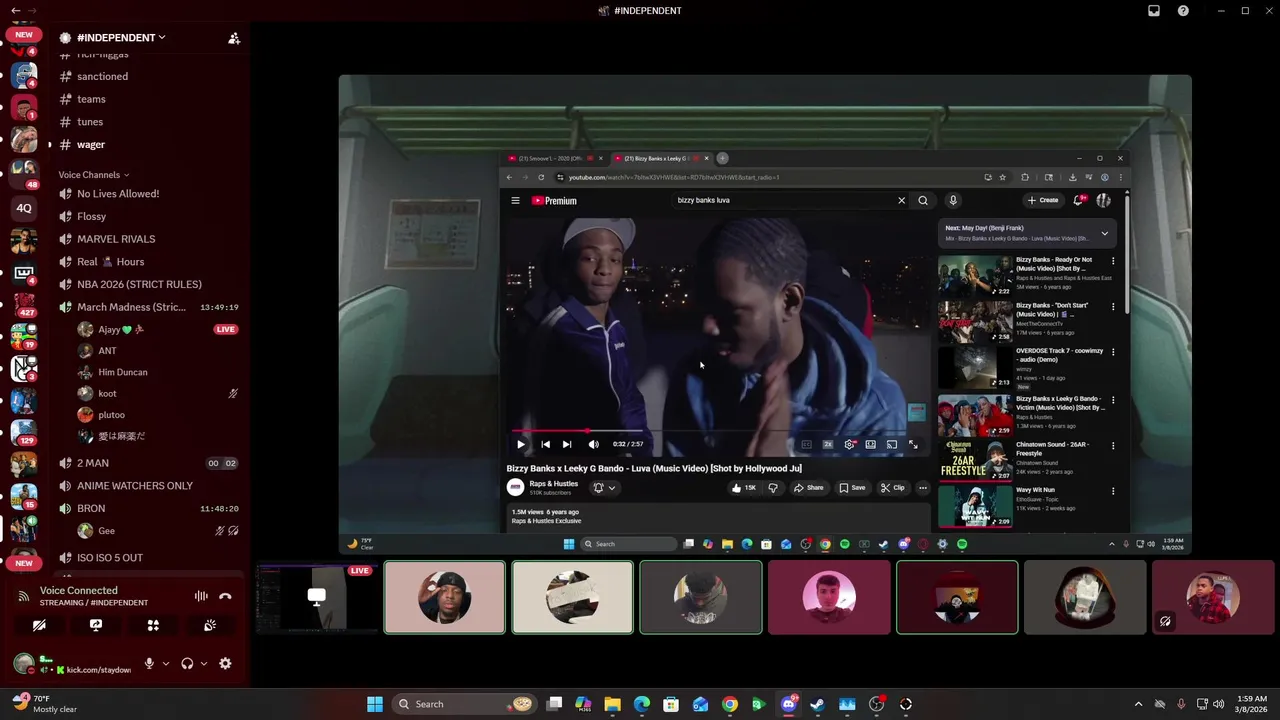1280x720 pixels.
Task: Join ANIME WATCHERS ONLY voice channel
Action: (135, 486)
